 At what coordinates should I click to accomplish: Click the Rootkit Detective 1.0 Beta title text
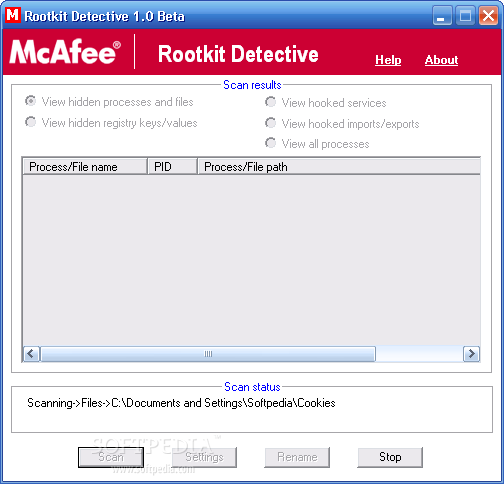(x=104, y=16)
